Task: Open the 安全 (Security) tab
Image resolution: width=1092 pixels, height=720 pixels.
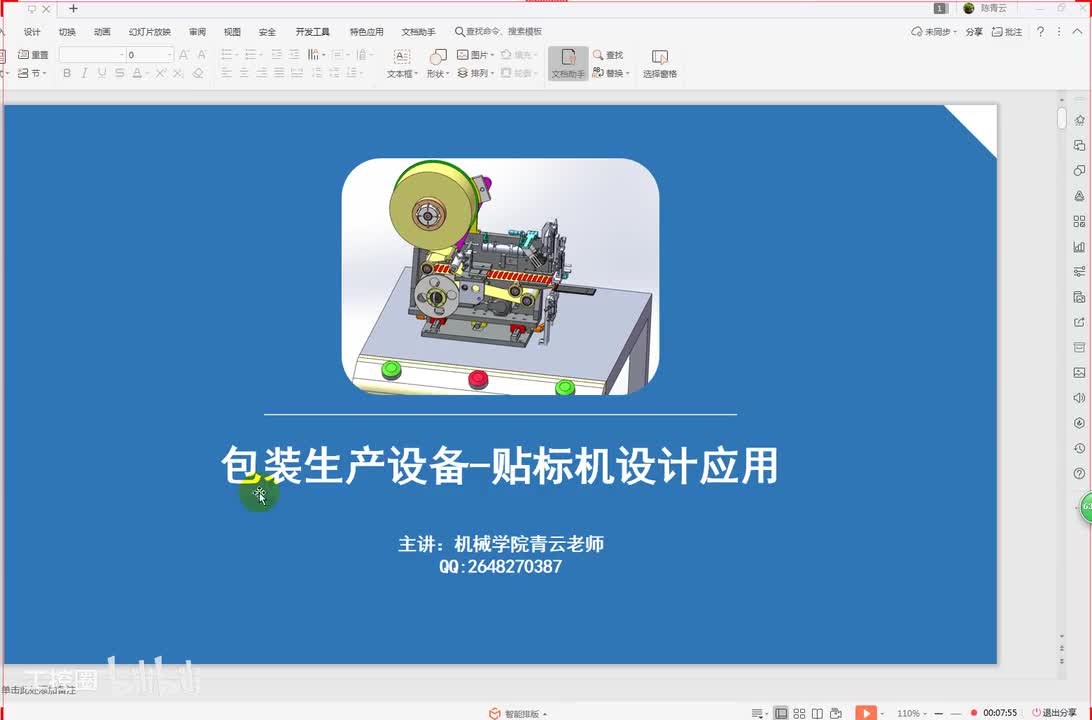Action: [267, 32]
